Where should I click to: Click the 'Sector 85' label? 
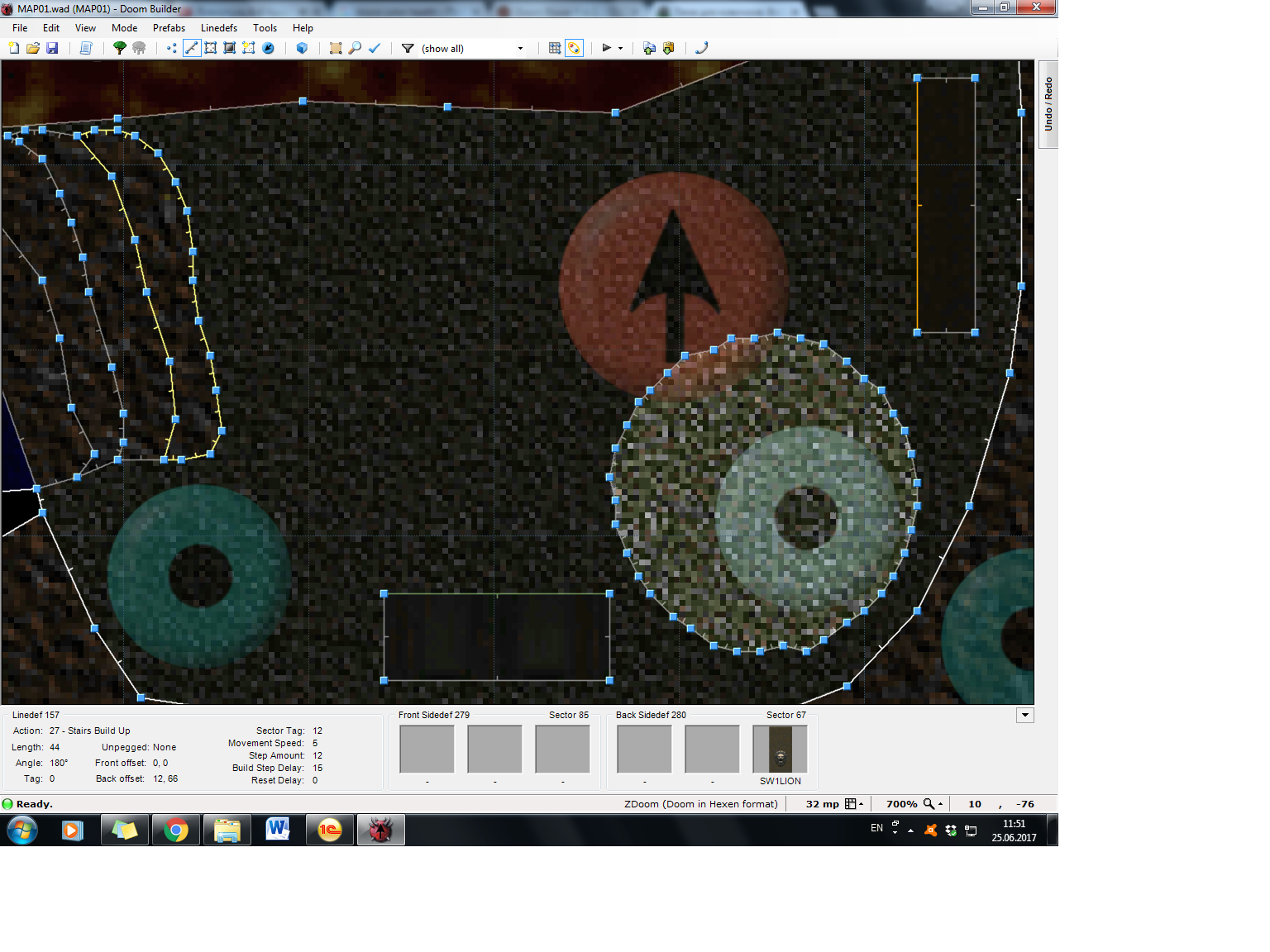[x=569, y=715]
